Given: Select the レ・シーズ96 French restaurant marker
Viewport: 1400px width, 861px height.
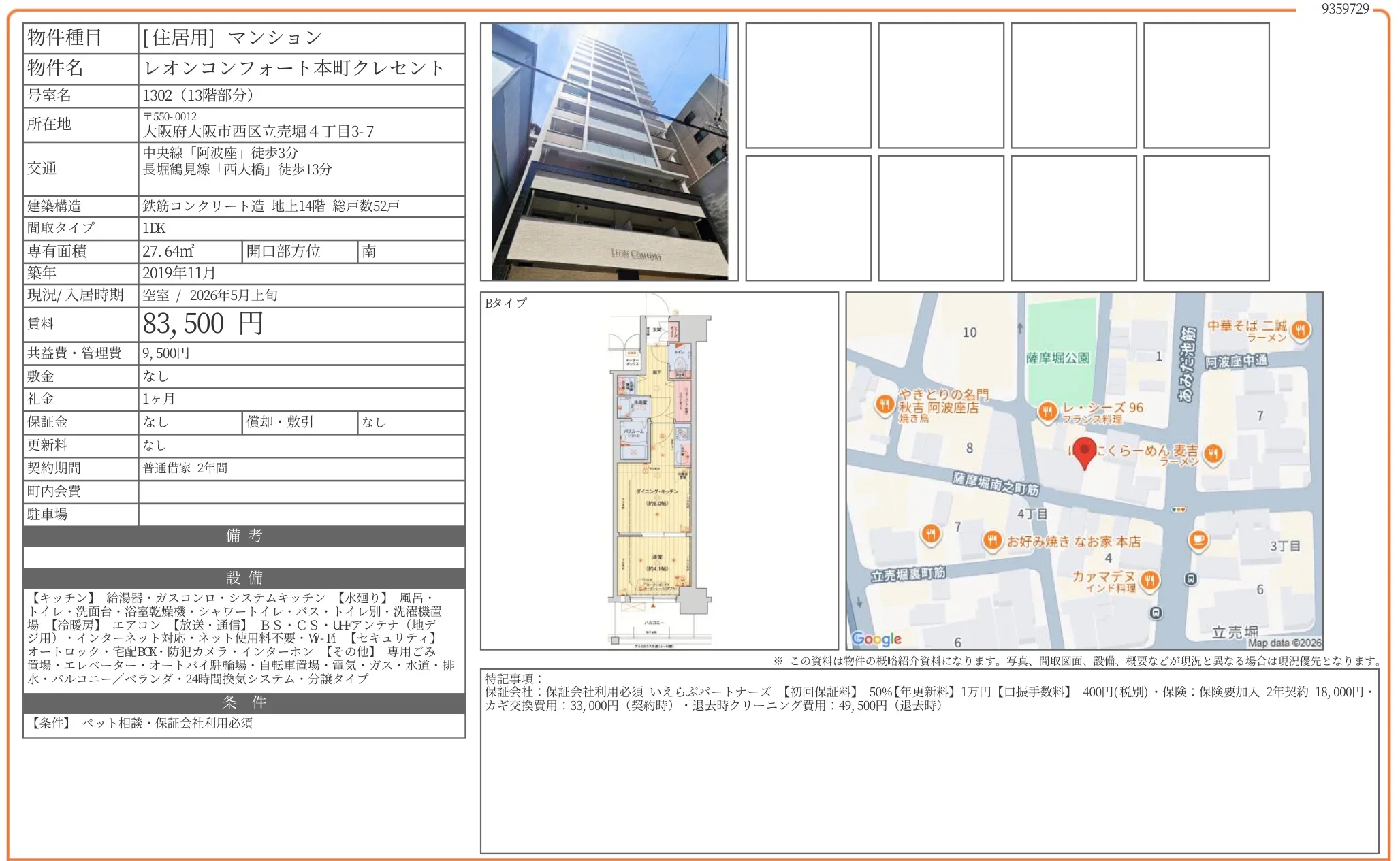Looking at the screenshot, I should pos(1047,411).
